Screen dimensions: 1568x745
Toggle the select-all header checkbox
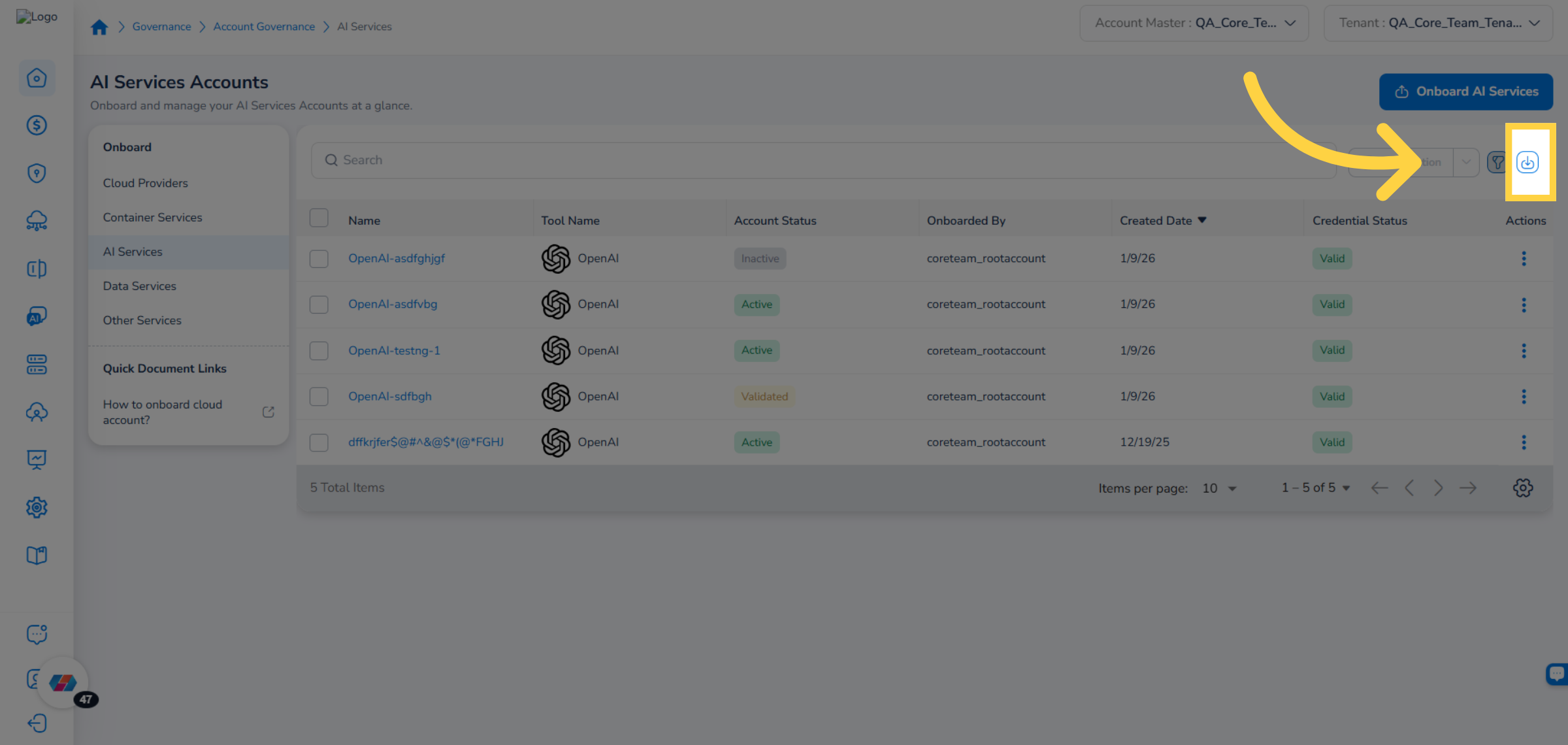[x=319, y=218]
